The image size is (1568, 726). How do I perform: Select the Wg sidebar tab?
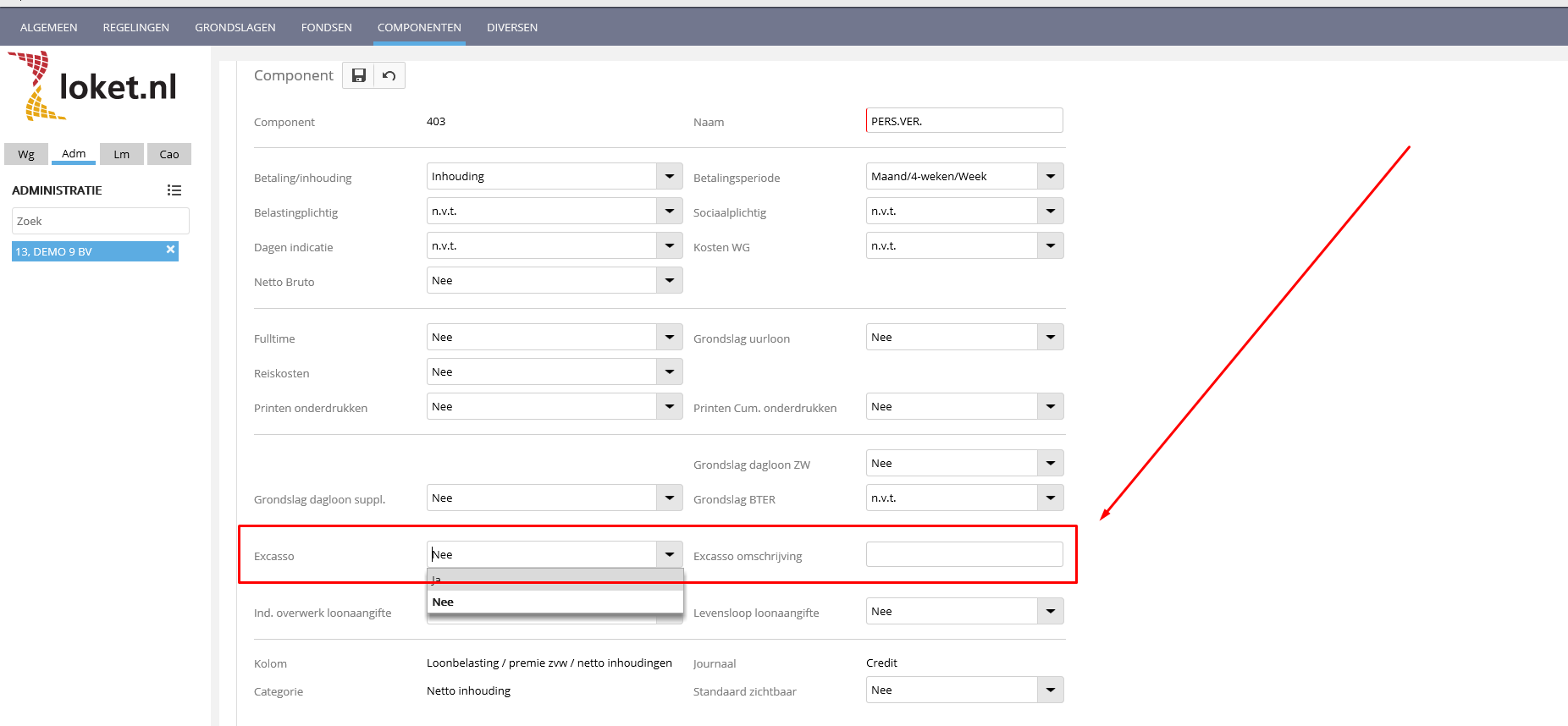26,154
